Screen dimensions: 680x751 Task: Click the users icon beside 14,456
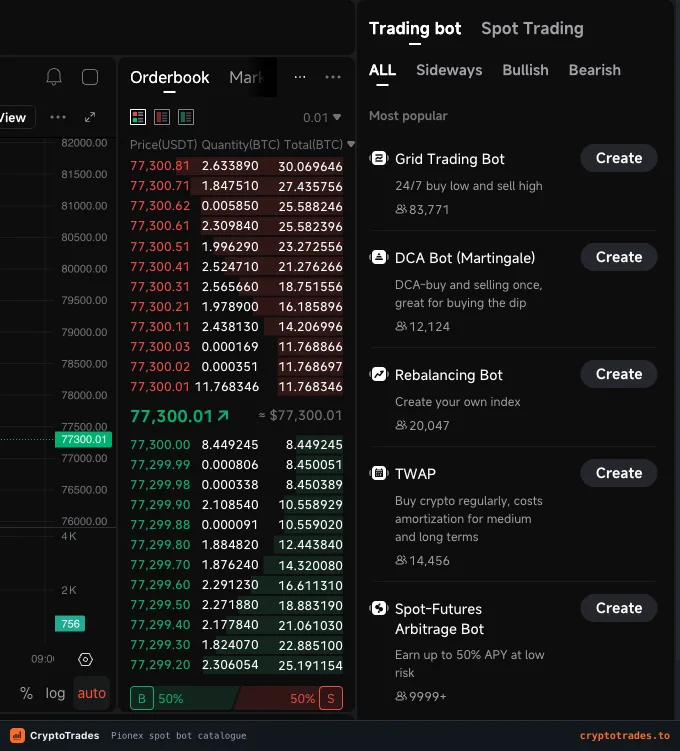(401, 560)
